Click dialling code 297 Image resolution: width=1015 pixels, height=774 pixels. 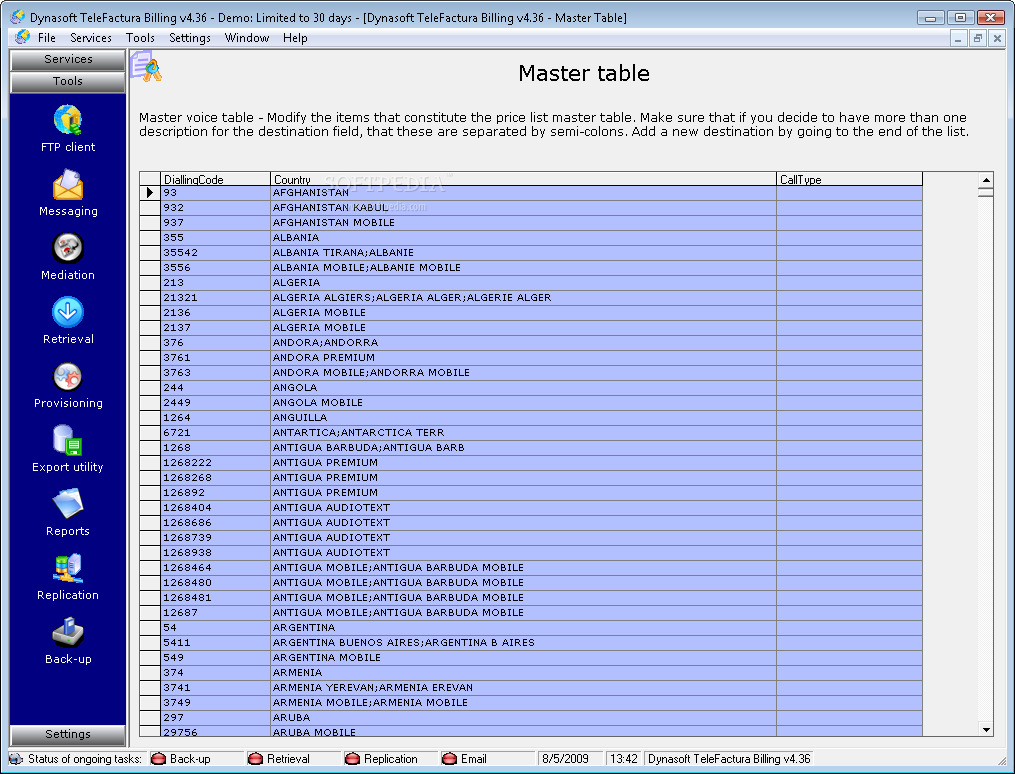[215, 718]
